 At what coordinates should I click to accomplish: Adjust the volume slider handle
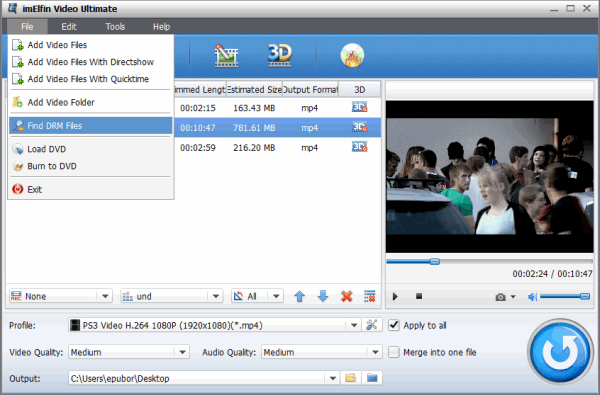coord(585,297)
